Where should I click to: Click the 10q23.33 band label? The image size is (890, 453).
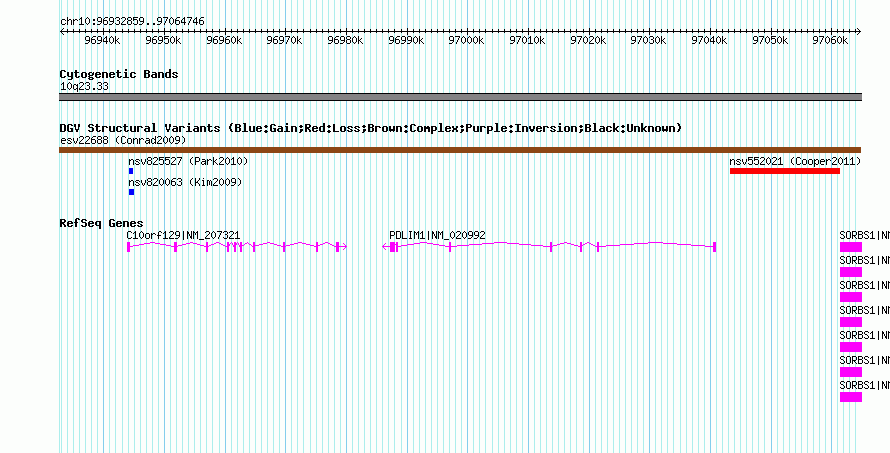(x=84, y=87)
